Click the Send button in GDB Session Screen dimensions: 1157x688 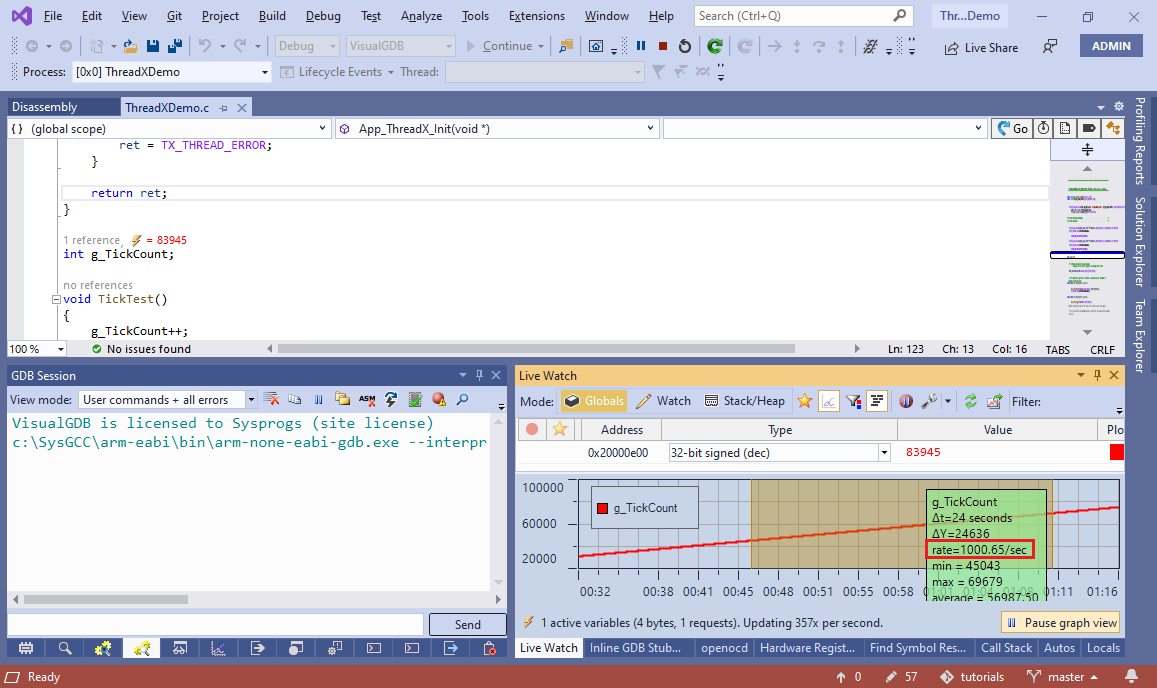click(x=468, y=625)
